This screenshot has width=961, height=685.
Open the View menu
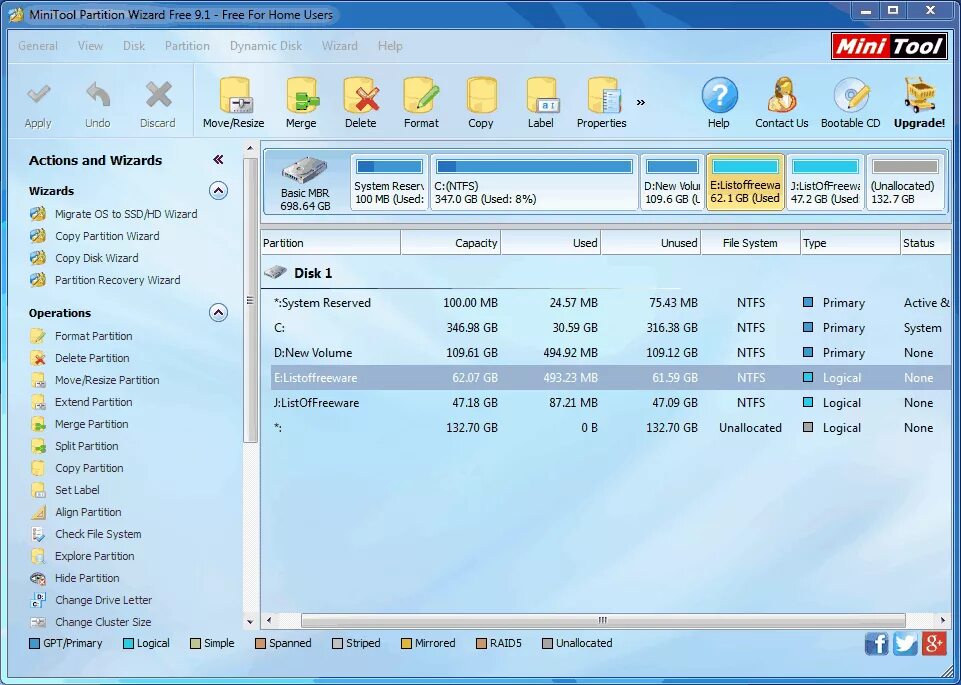click(x=90, y=46)
